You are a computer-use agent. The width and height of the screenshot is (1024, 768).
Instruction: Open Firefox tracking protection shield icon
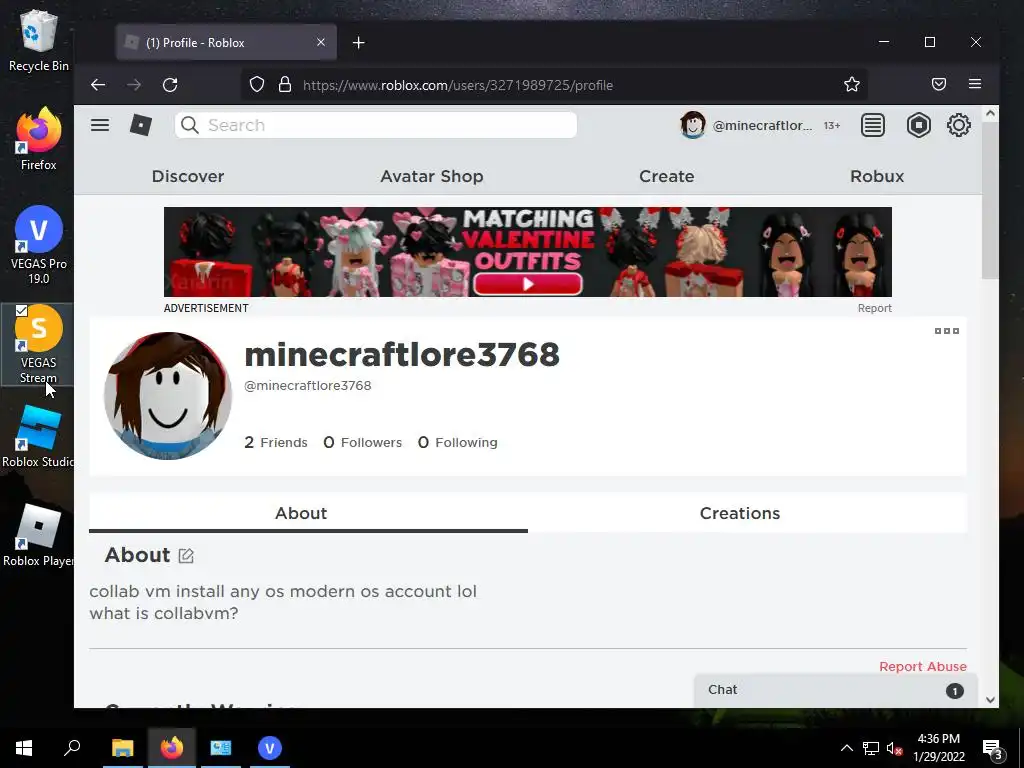pyautogui.click(x=257, y=85)
